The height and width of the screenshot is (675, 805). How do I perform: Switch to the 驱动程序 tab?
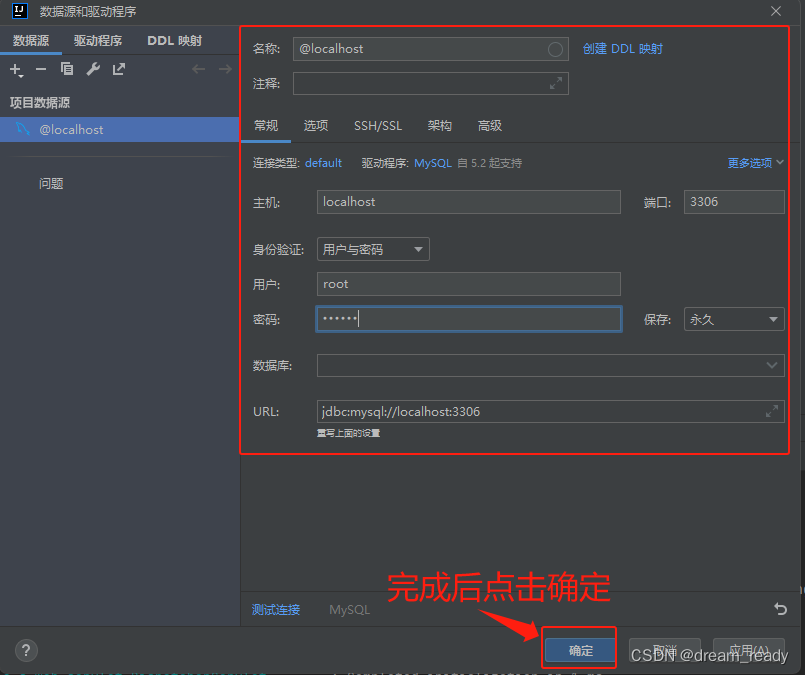[x=98, y=41]
